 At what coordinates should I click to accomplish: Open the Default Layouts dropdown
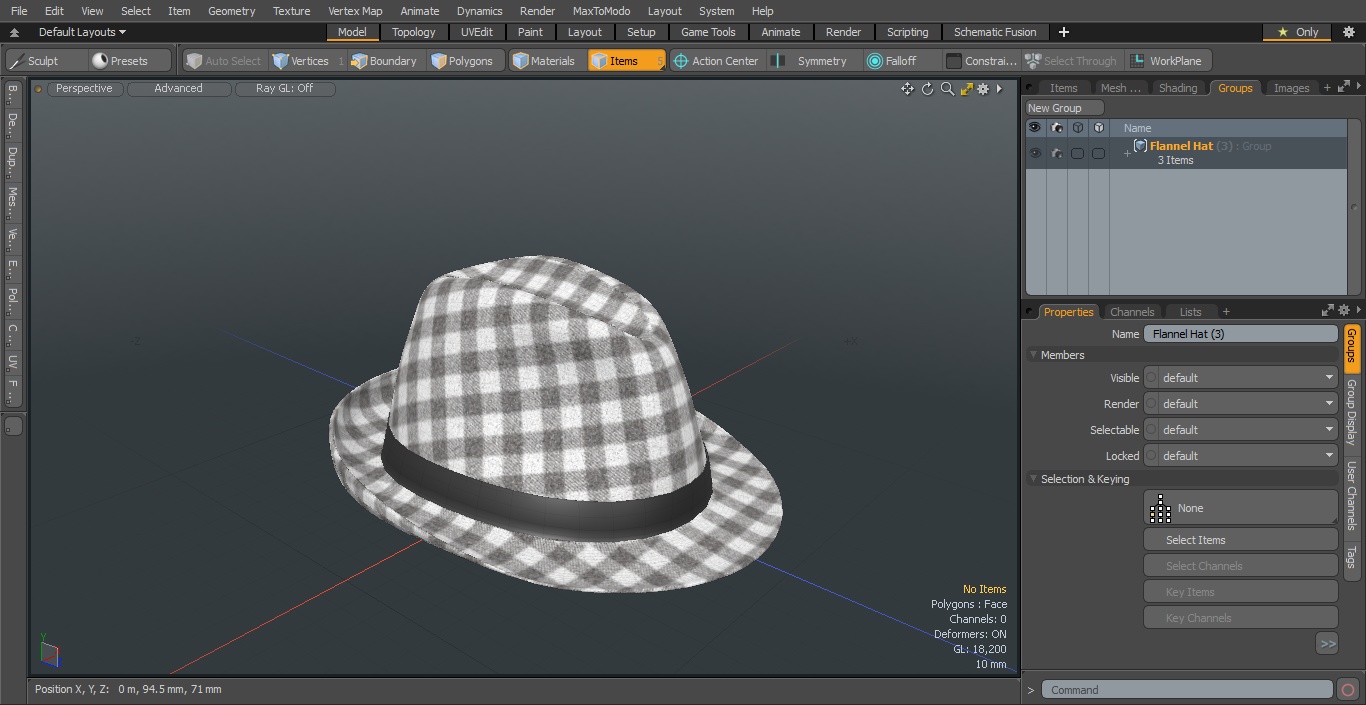coord(82,32)
